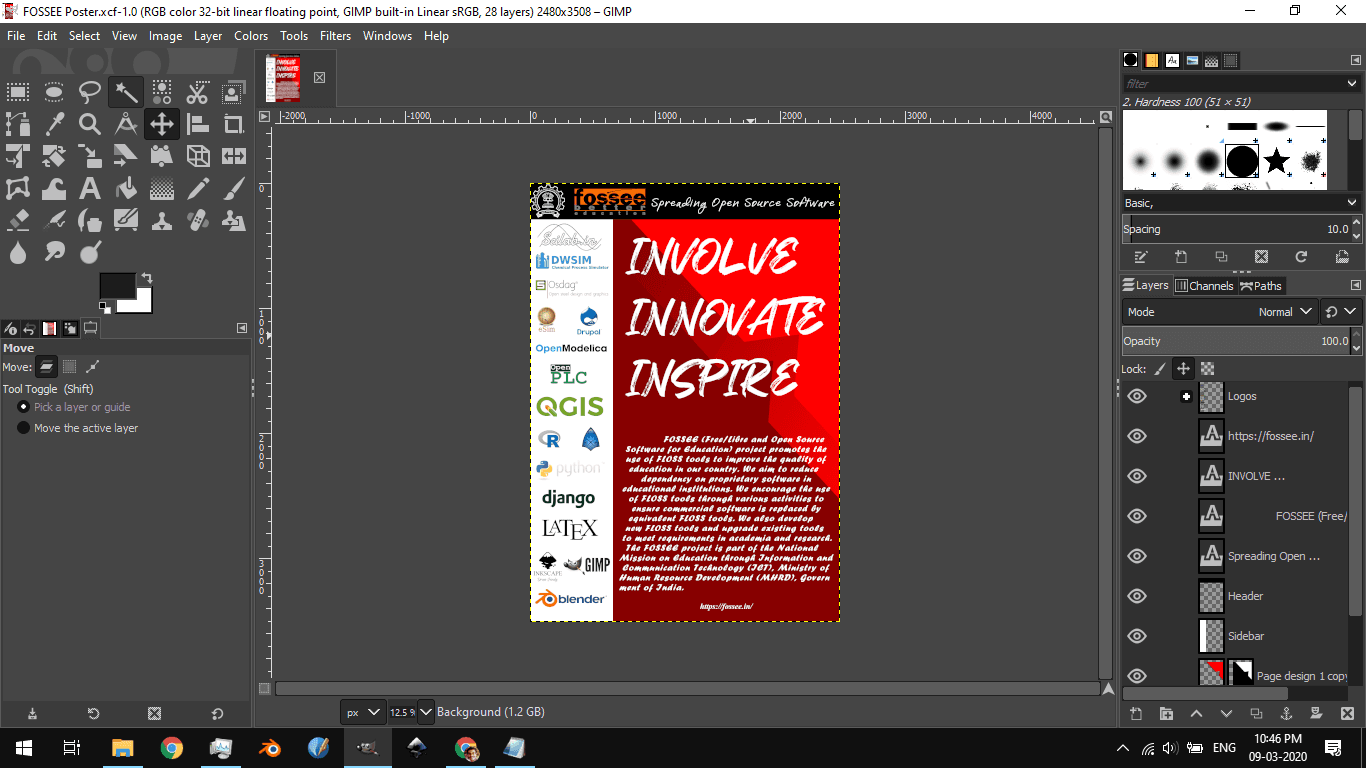The width and height of the screenshot is (1366, 768).
Task: Select the Ellipse Select tool
Action: 54,92
